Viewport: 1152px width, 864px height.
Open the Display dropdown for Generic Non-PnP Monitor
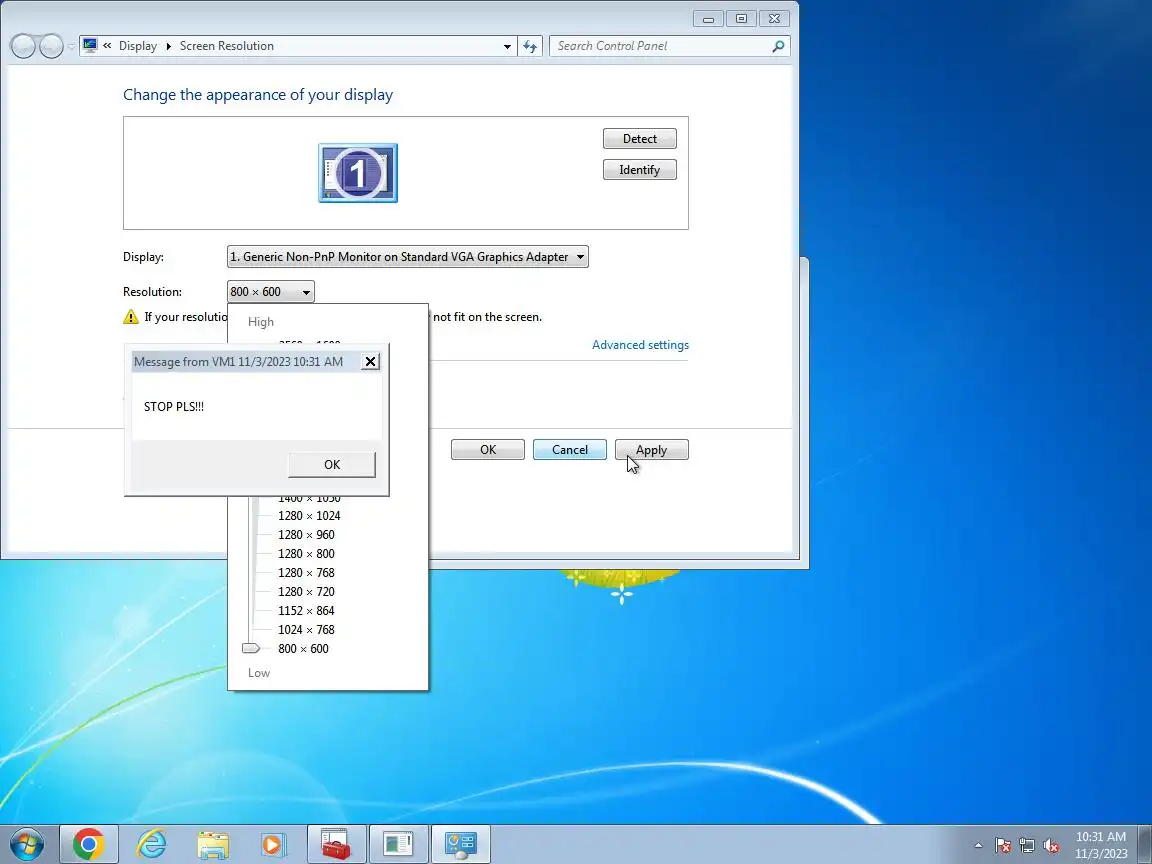pyautogui.click(x=408, y=256)
